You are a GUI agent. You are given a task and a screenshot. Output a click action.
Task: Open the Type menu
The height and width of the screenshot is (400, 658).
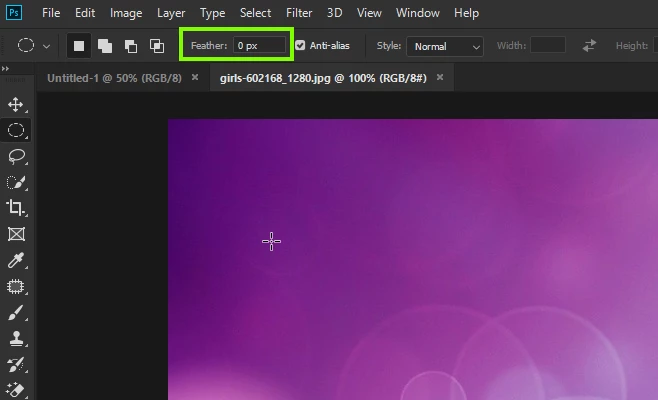click(212, 13)
